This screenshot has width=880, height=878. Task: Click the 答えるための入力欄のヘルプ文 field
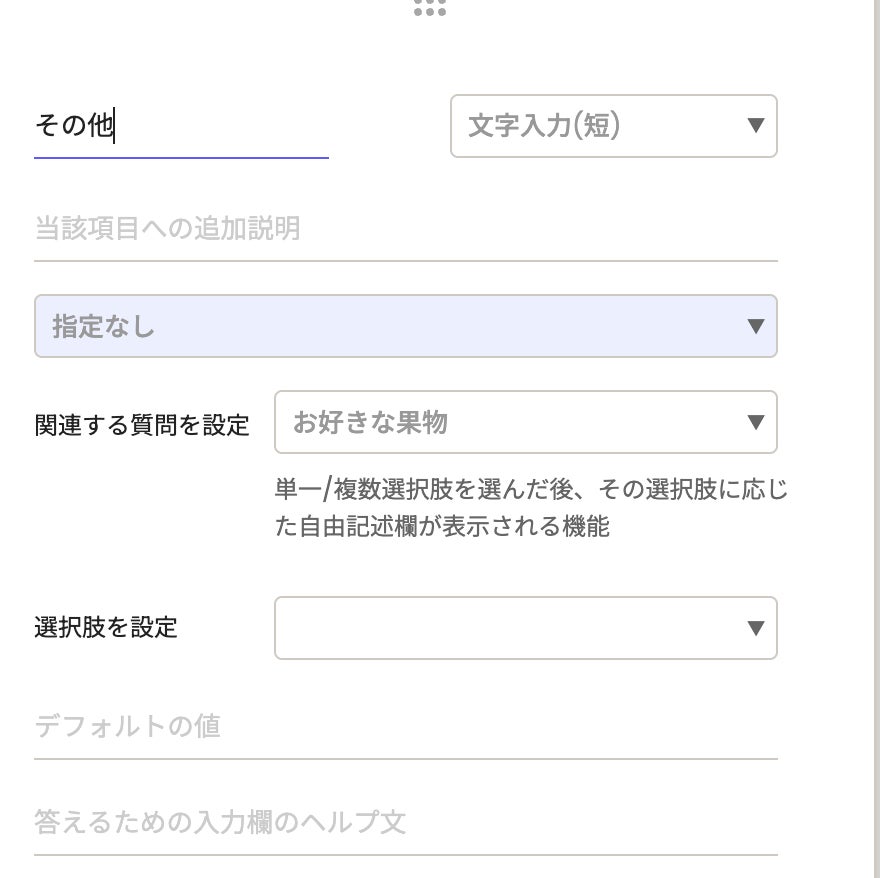point(400,822)
